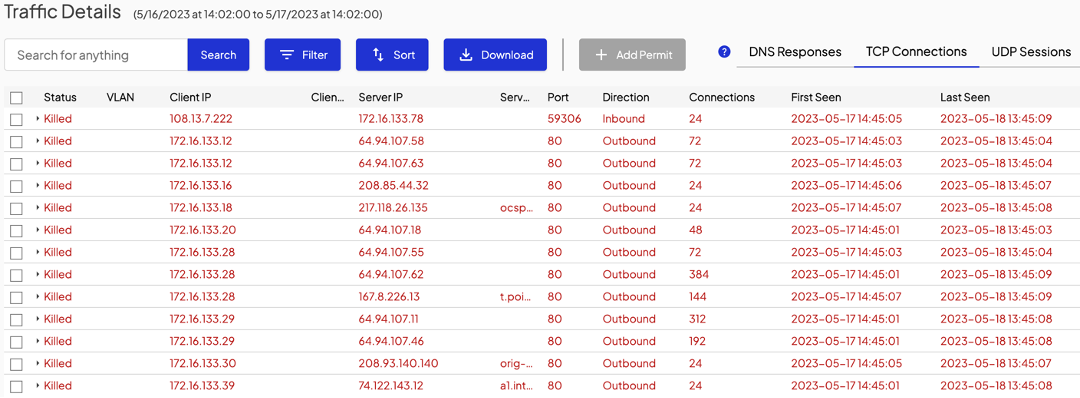The image size is (1080, 398).
Task: Switch to the DNS Responses tab
Action: pyautogui.click(x=795, y=52)
